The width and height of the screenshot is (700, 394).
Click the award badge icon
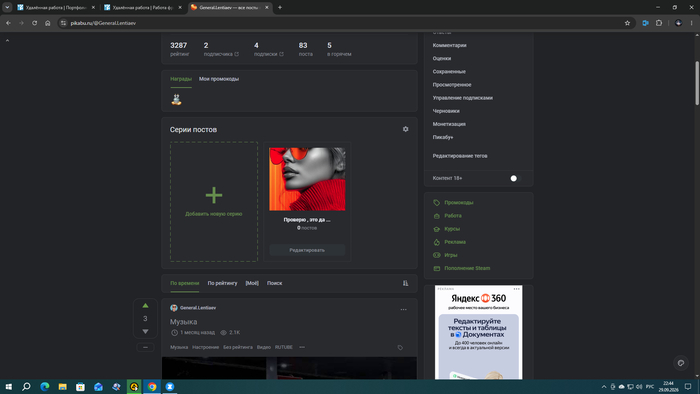[x=176, y=100]
